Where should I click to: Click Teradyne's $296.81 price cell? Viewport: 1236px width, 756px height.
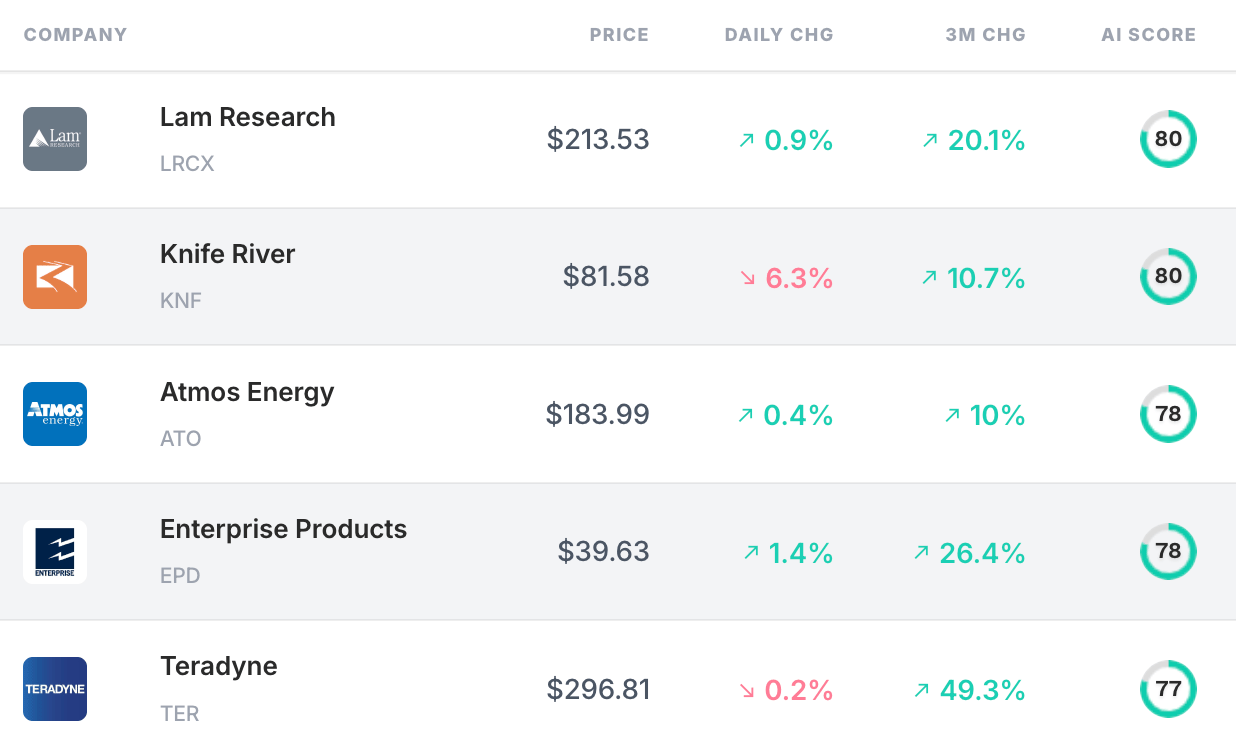click(x=598, y=690)
